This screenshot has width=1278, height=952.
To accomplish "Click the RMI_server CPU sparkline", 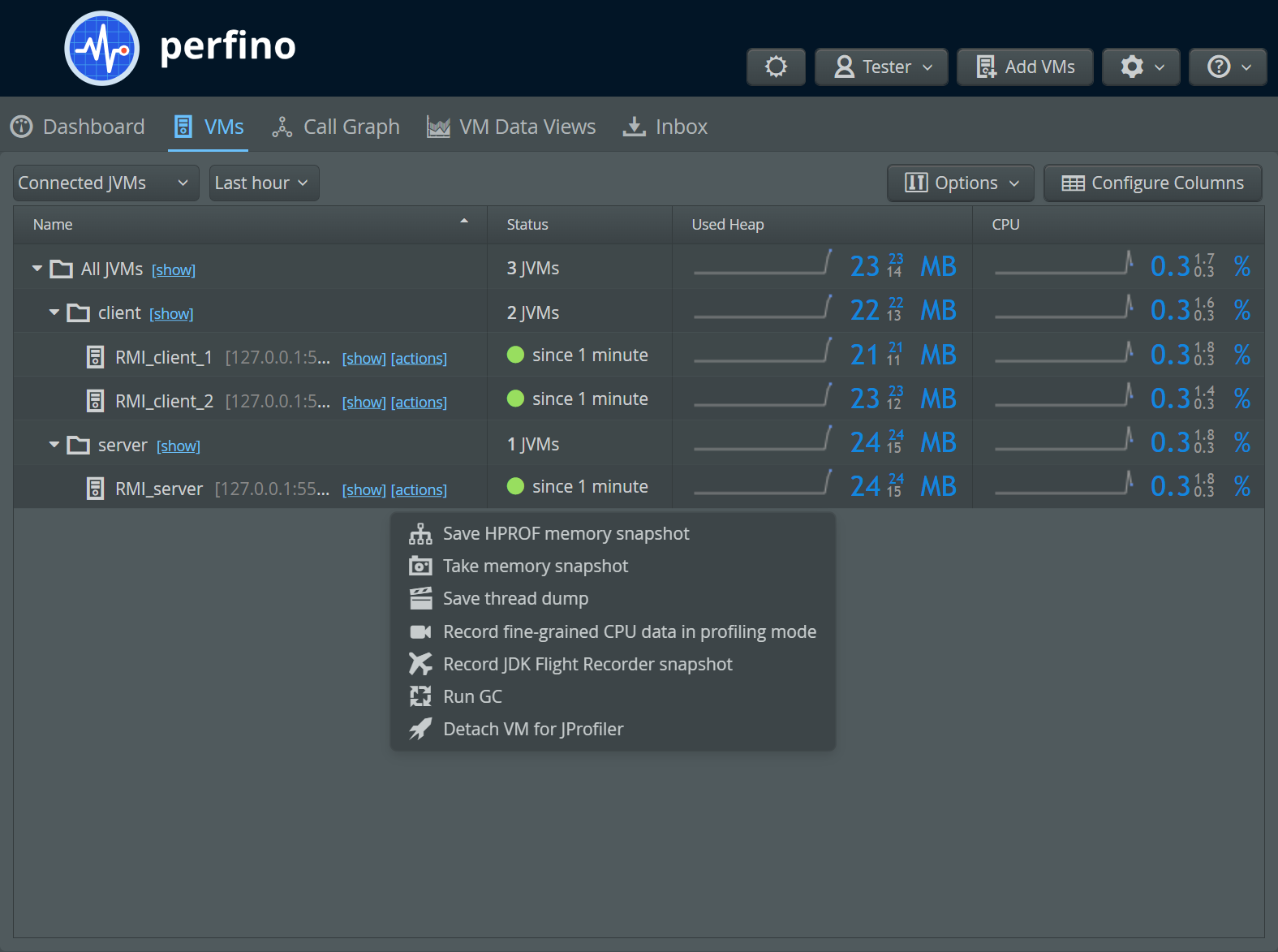I will click(x=1064, y=481).
